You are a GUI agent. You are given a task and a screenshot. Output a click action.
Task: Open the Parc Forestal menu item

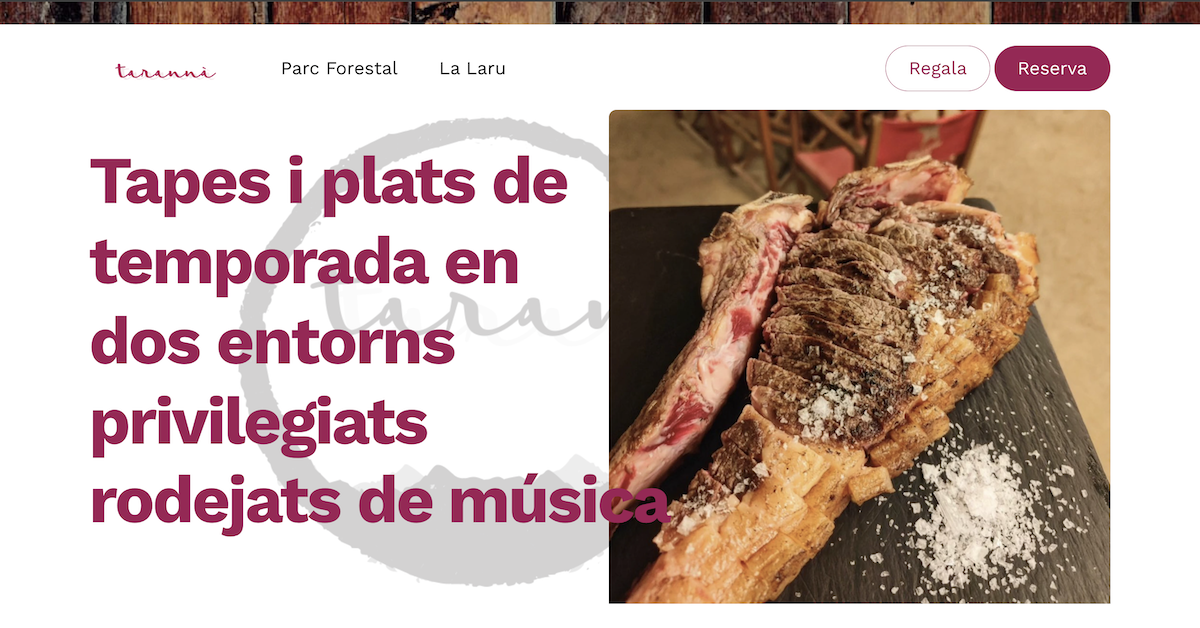[339, 69]
